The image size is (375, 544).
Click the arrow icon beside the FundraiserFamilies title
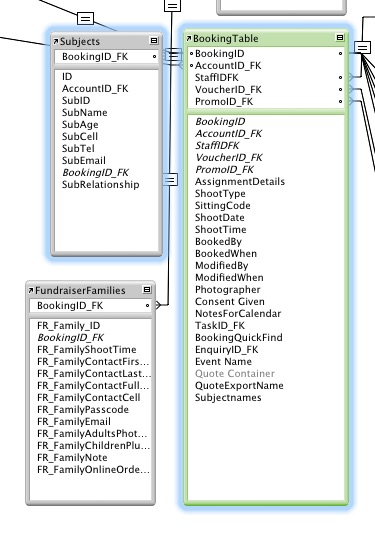click(x=31, y=290)
